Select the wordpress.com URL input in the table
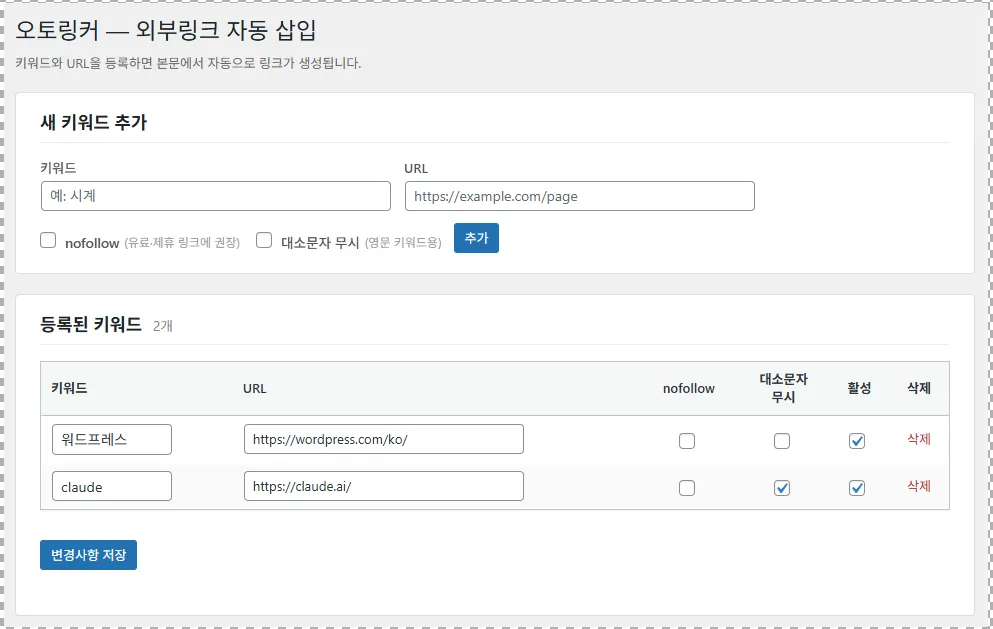Screen dimensions: 993x629 tap(384, 439)
